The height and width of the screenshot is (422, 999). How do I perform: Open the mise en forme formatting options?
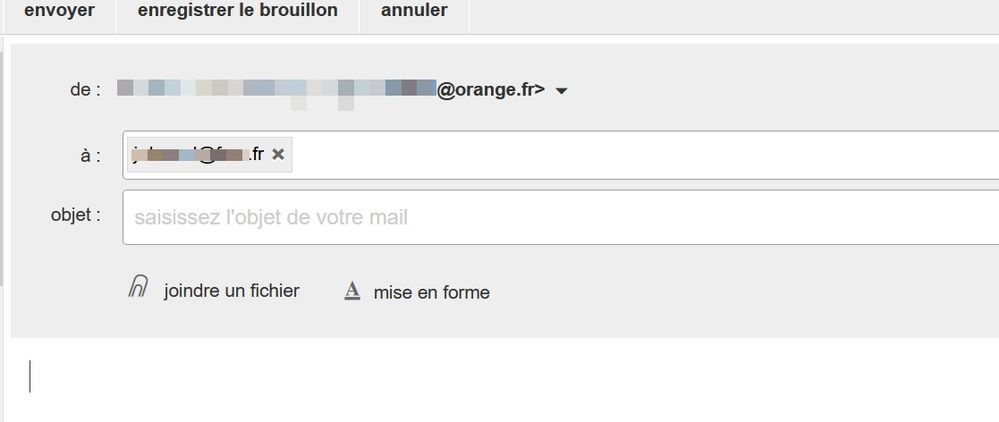point(431,293)
